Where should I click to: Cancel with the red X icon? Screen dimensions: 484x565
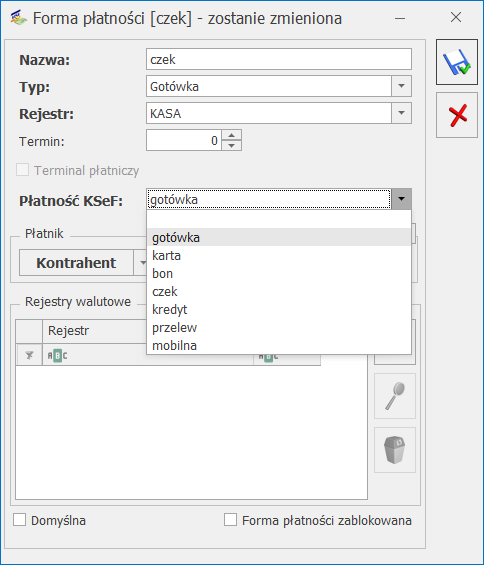[x=457, y=115]
